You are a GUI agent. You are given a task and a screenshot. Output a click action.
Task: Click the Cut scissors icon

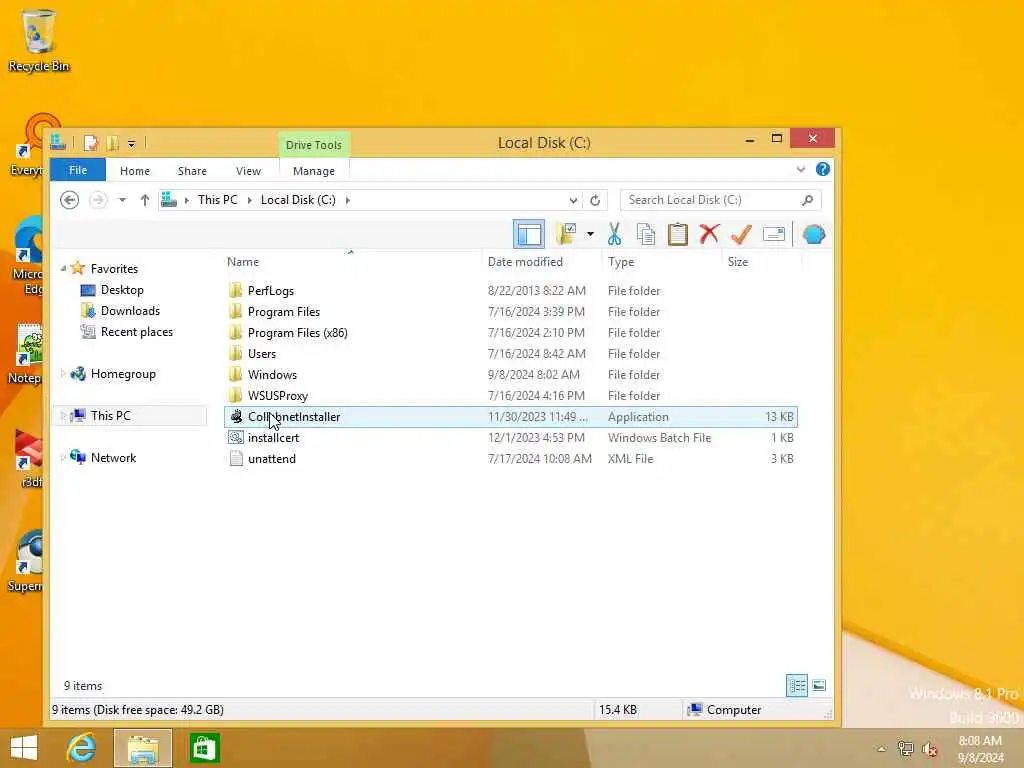(x=614, y=234)
